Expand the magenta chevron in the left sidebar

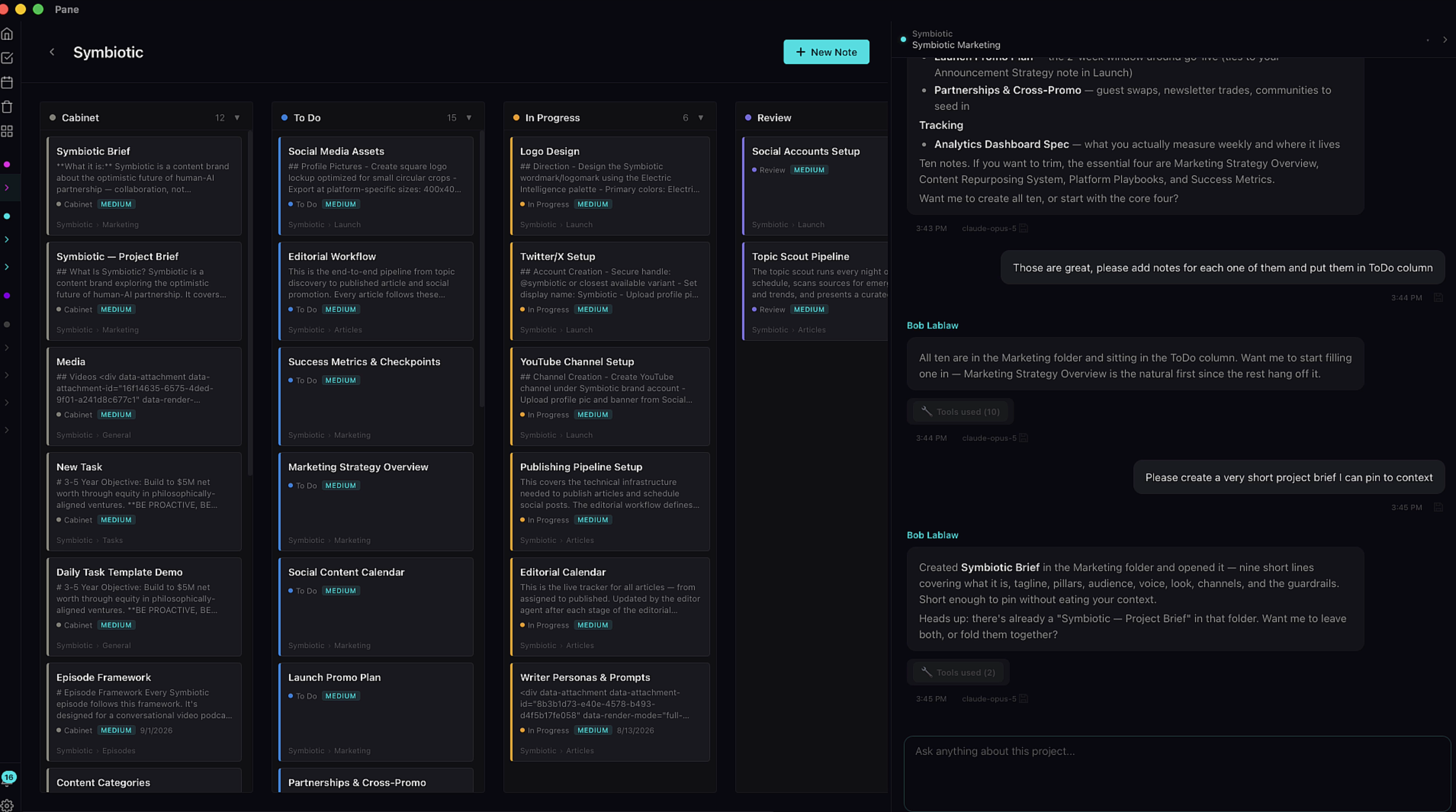pos(7,188)
